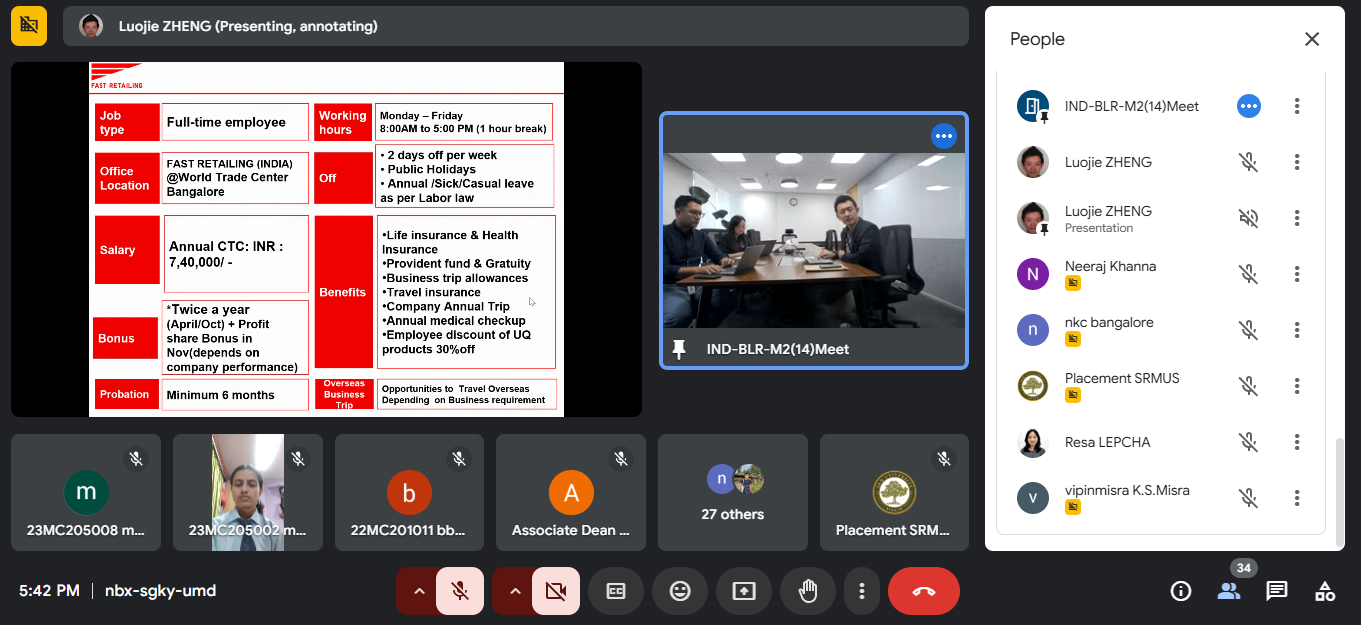Click vipinmisra K.S.Misra's muted mic icon
The width and height of the screenshot is (1361, 625).
click(x=1248, y=498)
